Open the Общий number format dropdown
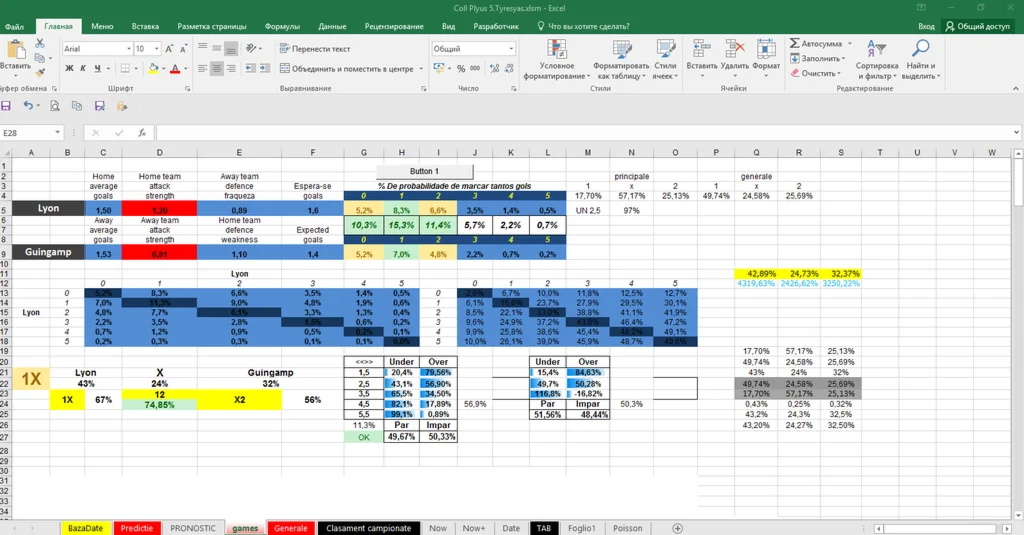The height and width of the screenshot is (535, 1024). [511, 49]
